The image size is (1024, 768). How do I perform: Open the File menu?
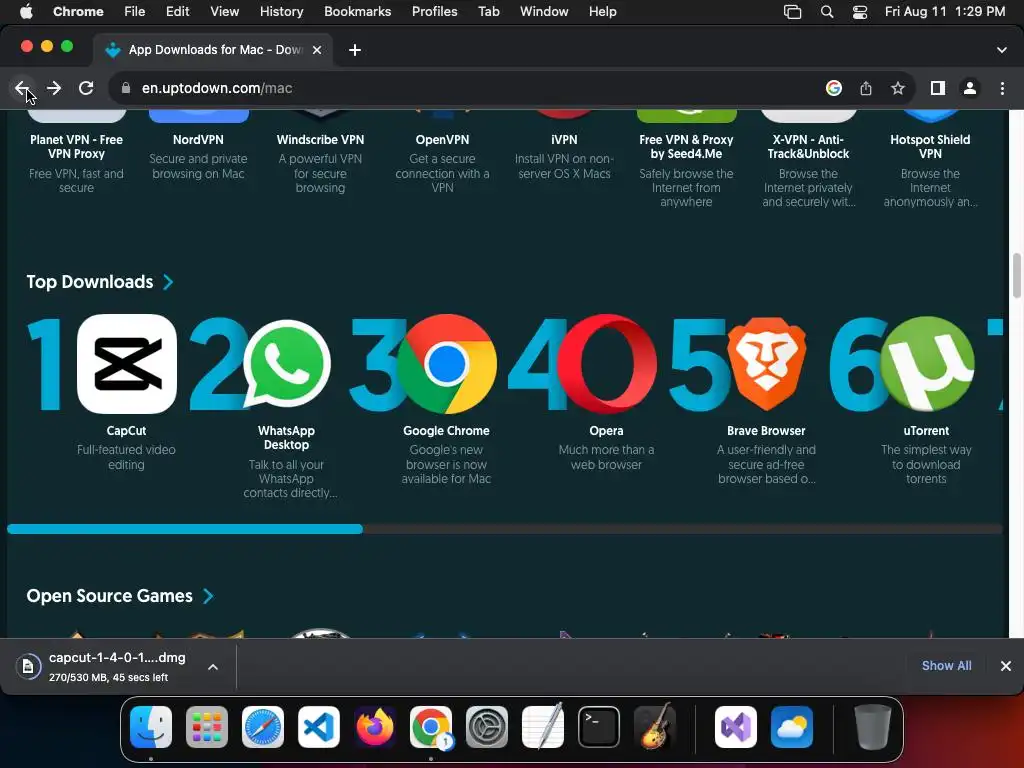[135, 12]
